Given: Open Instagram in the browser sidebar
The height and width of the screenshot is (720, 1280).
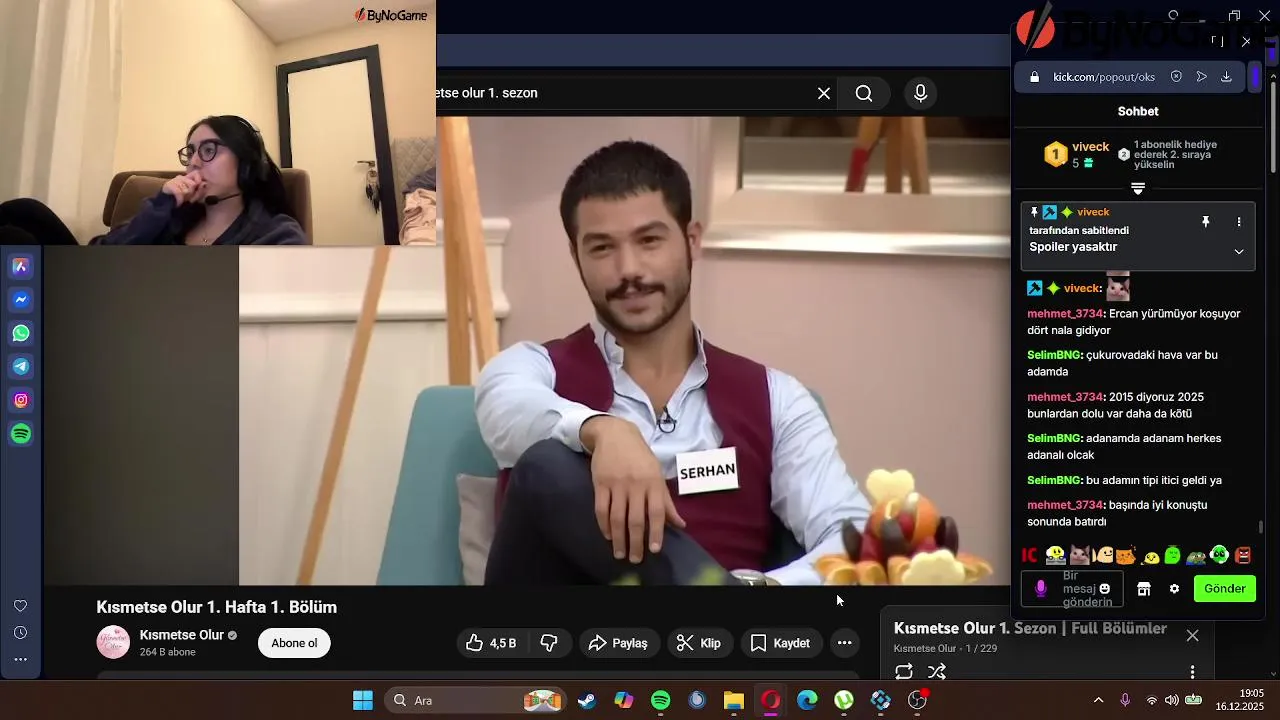Looking at the screenshot, I should pos(21,400).
